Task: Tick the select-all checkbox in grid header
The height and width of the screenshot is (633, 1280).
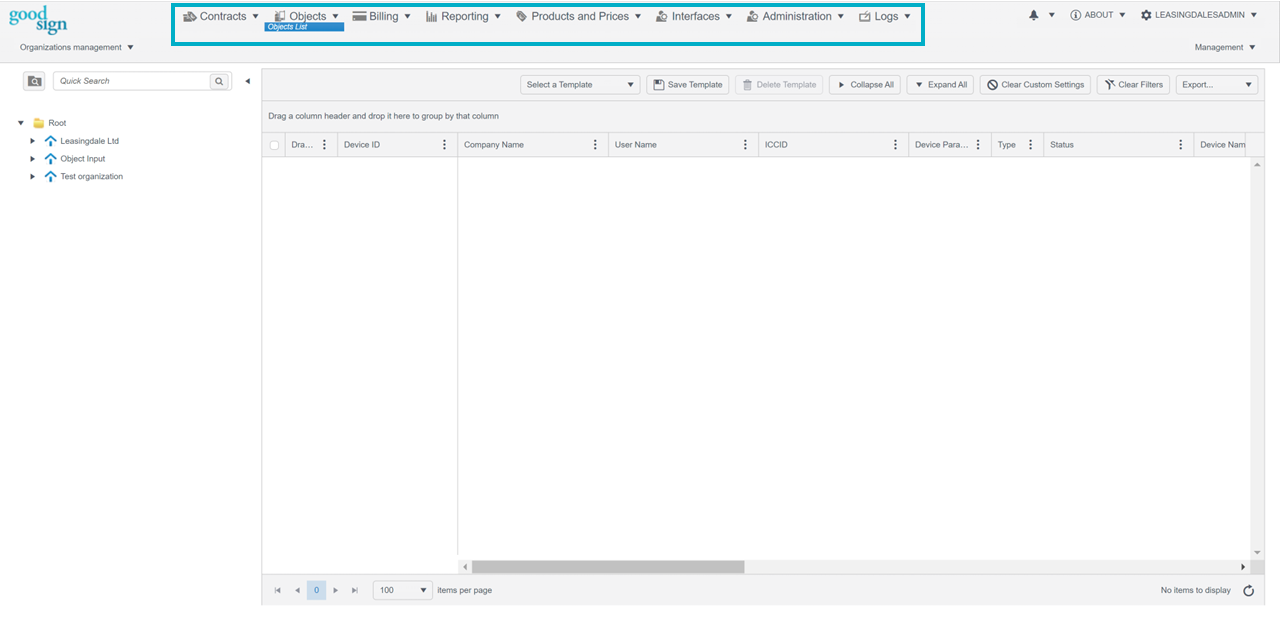Action: (275, 145)
